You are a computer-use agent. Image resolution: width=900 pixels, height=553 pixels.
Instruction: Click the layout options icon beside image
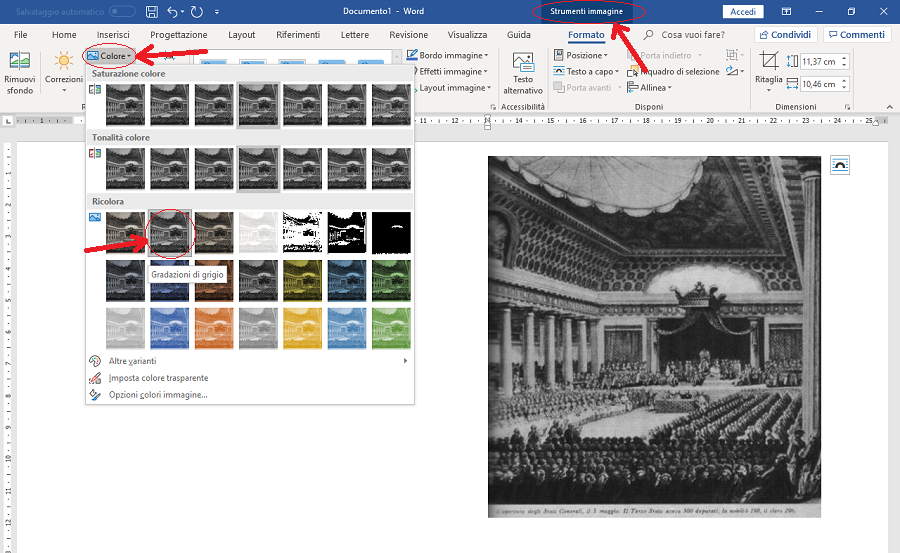click(x=839, y=166)
